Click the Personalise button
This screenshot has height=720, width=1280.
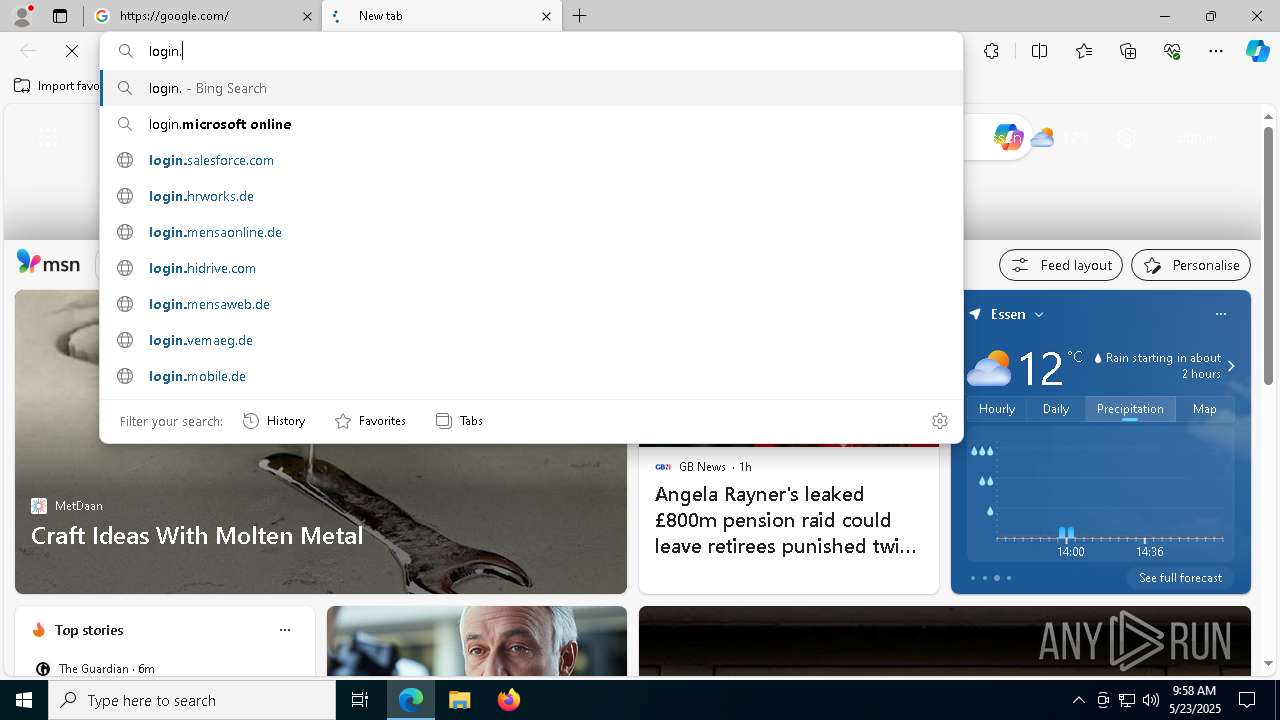point(1191,265)
